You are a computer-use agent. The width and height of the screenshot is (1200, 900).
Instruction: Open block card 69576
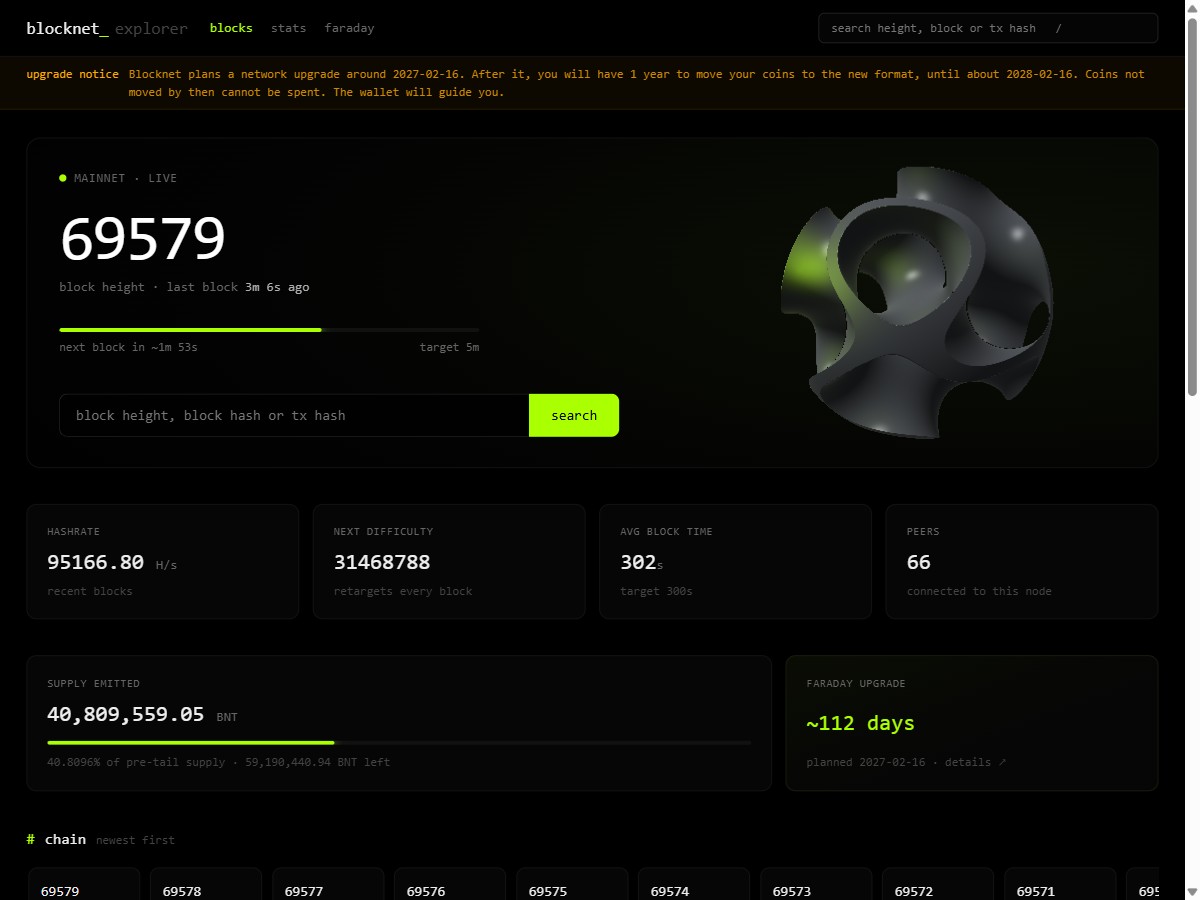click(450, 884)
